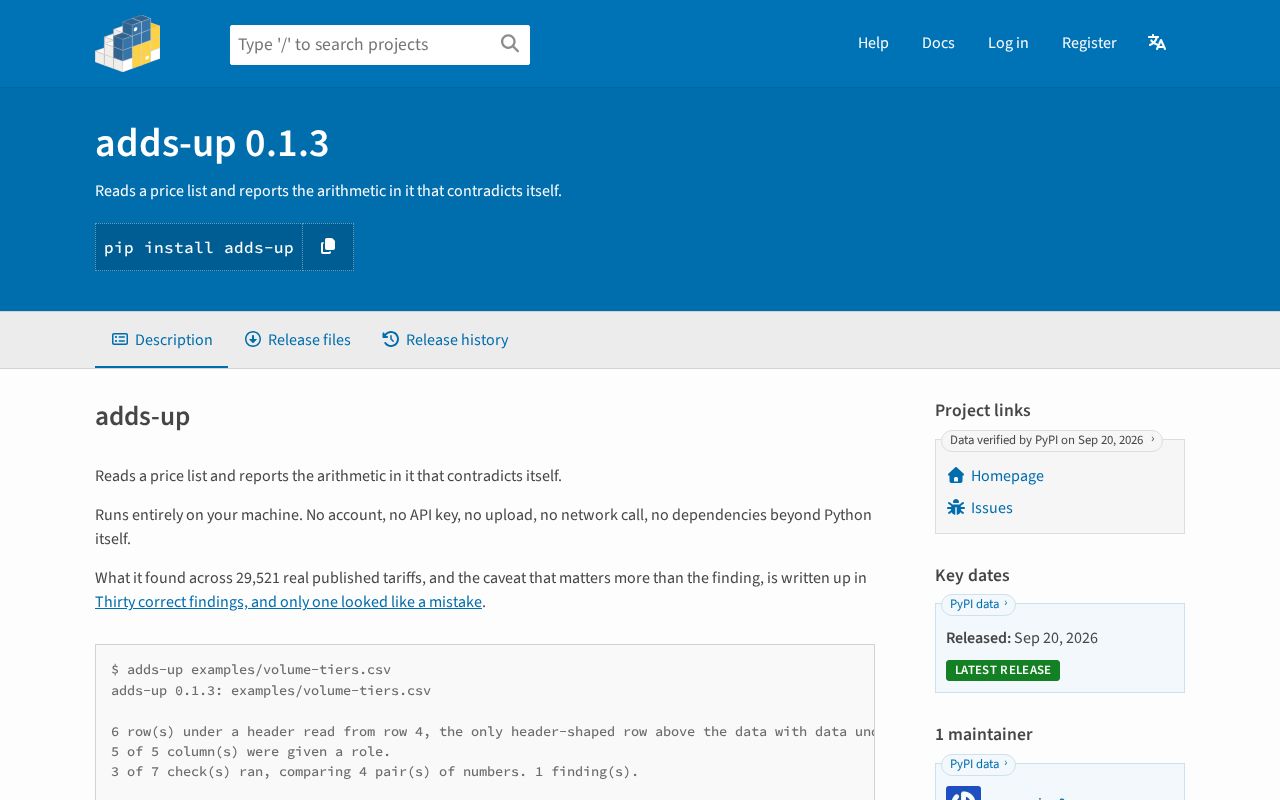This screenshot has width=1280, height=800.
Task: Open the Issues project link
Action: coord(991,508)
